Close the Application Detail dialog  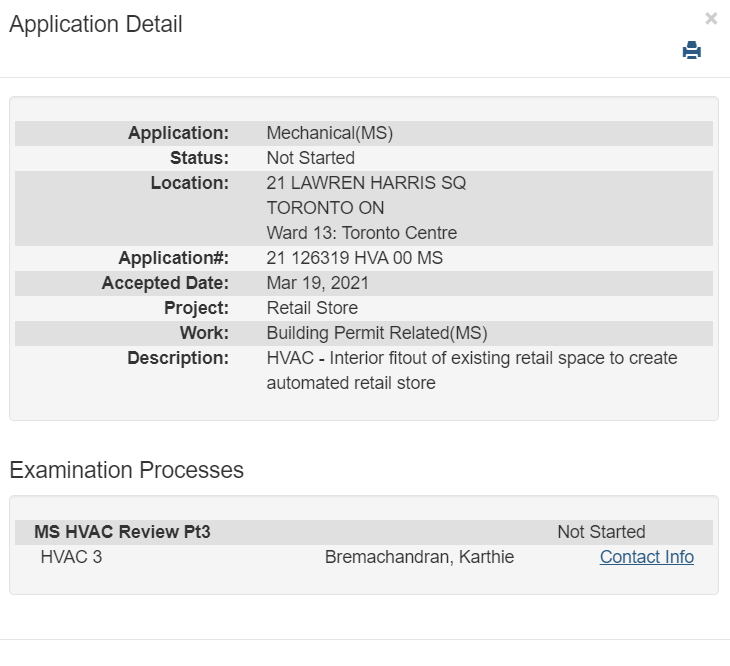(710, 18)
